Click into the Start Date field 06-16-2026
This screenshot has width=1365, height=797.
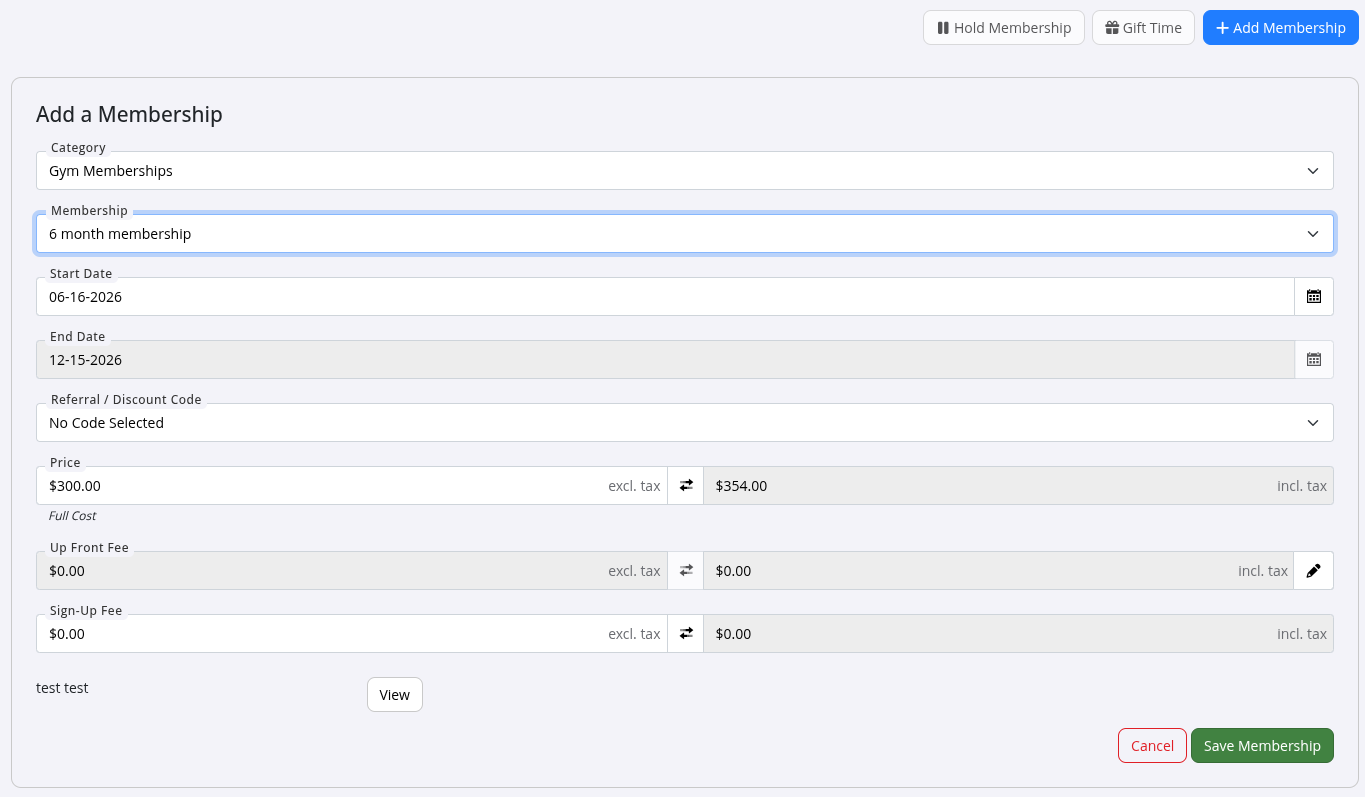(665, 296)
